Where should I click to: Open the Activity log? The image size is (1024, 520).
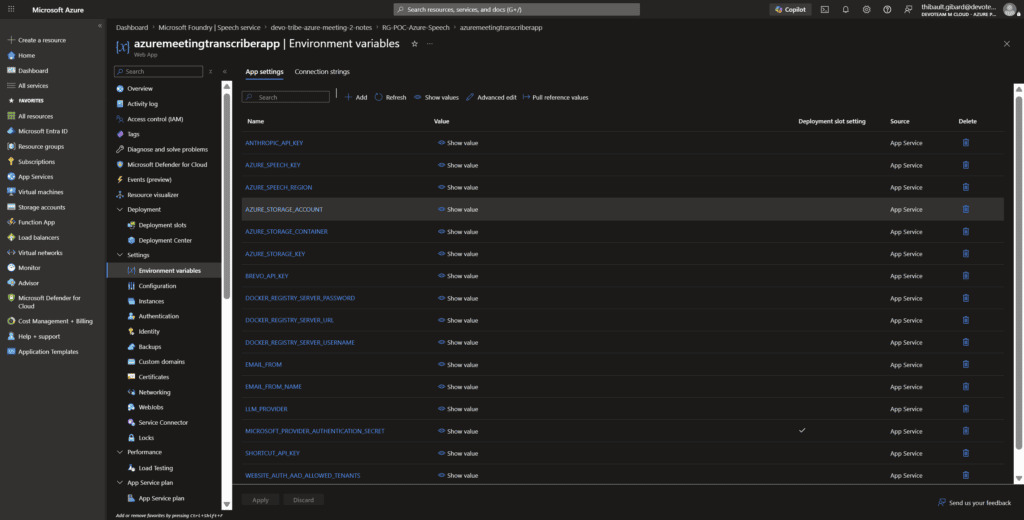(142, 104)
